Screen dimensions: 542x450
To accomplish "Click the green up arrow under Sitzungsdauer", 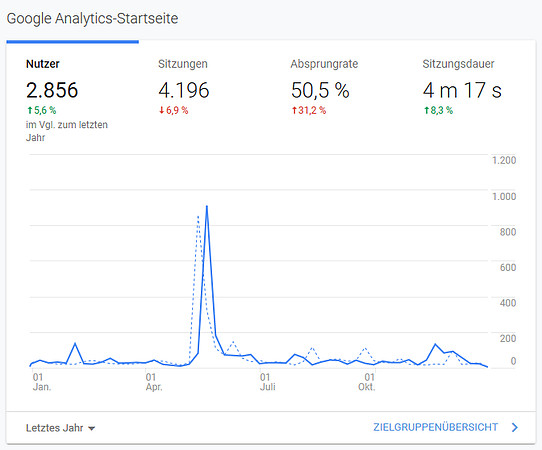I will (x=426, y=110).
